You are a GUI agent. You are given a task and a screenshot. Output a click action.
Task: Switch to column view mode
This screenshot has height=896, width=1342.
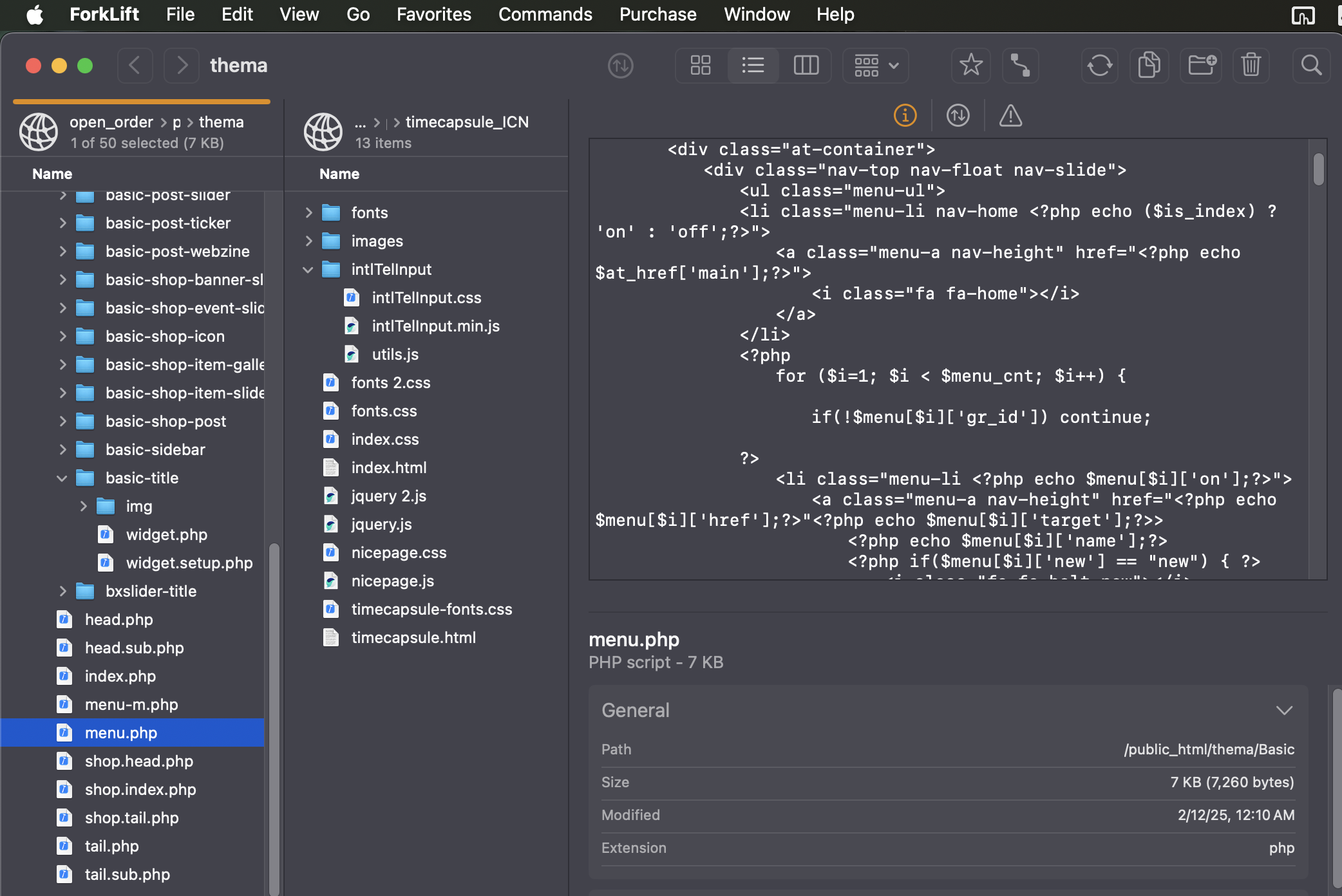tap(806, 65)
